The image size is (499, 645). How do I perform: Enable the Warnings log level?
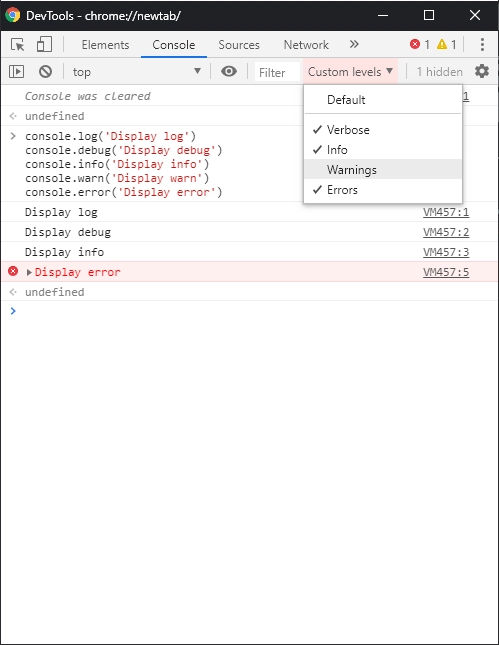(383, 169)
